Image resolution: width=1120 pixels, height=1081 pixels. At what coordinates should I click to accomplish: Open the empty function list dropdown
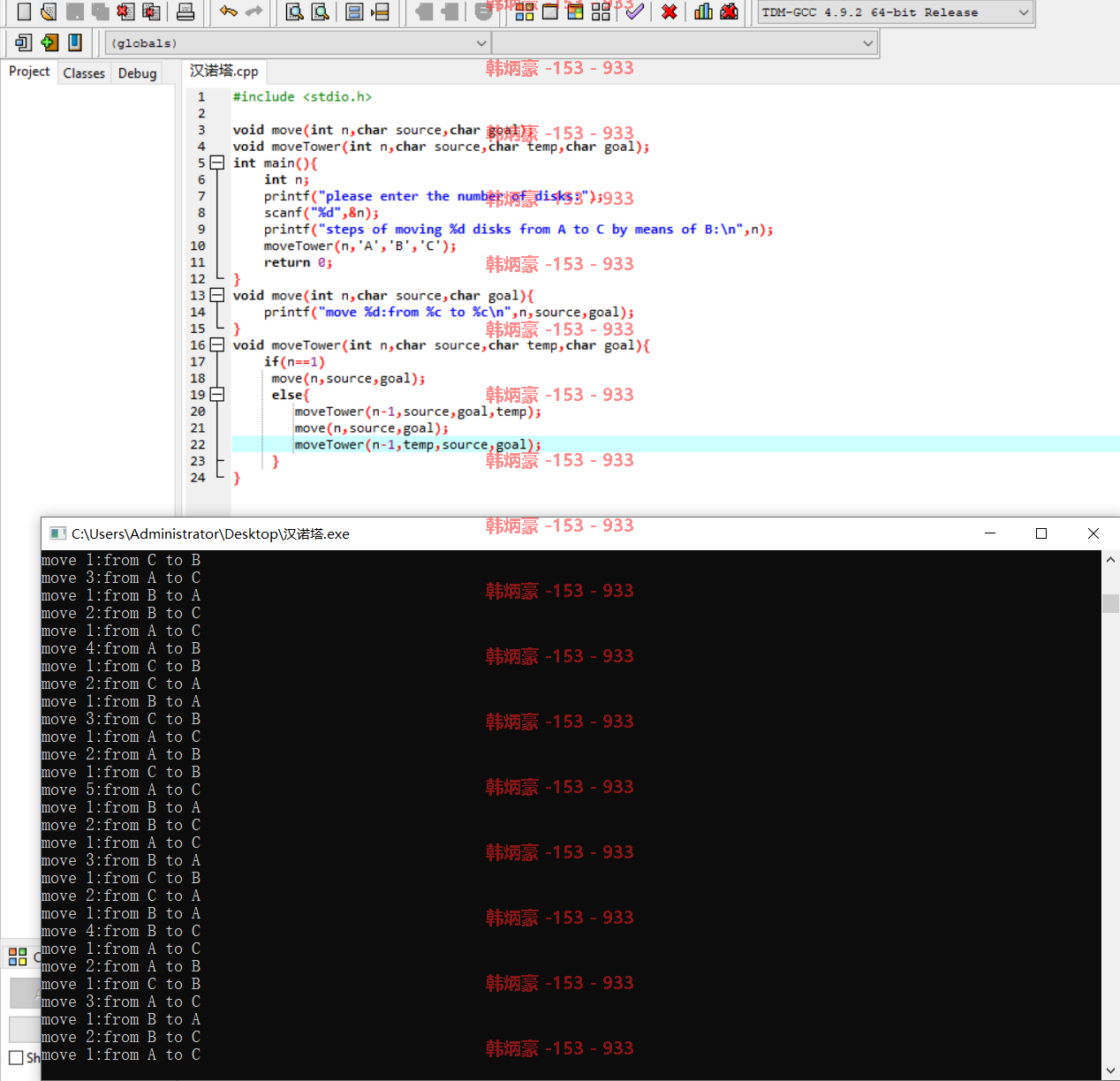(685, 42)
